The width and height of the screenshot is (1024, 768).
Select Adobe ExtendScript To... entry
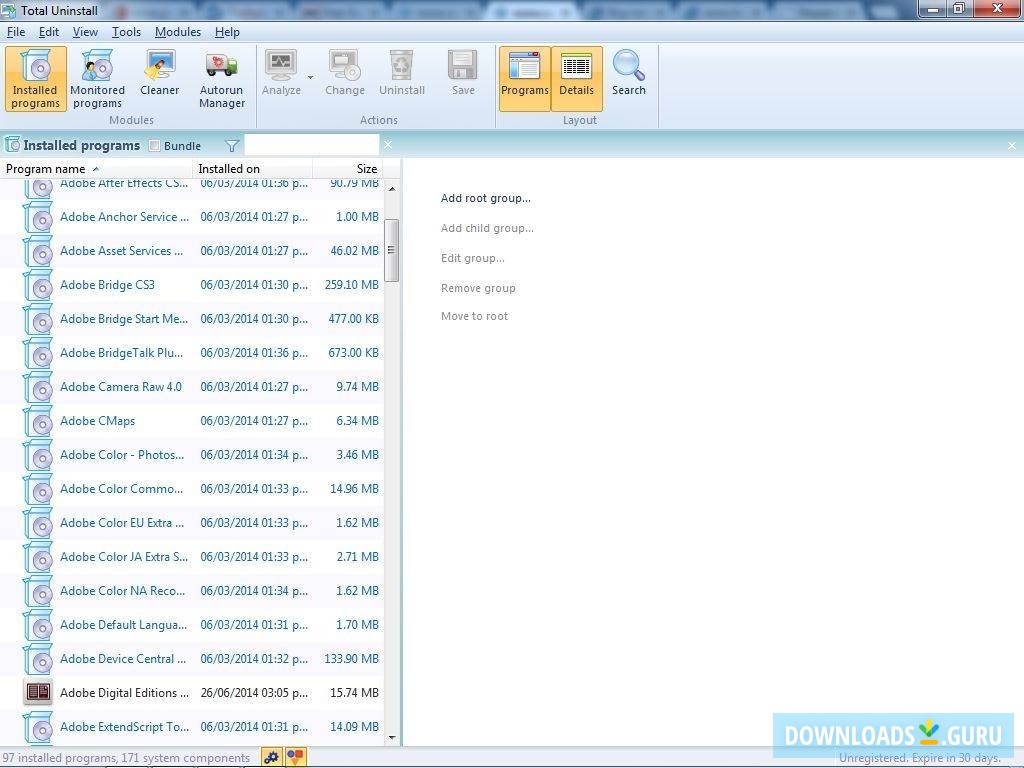[192, 726]
